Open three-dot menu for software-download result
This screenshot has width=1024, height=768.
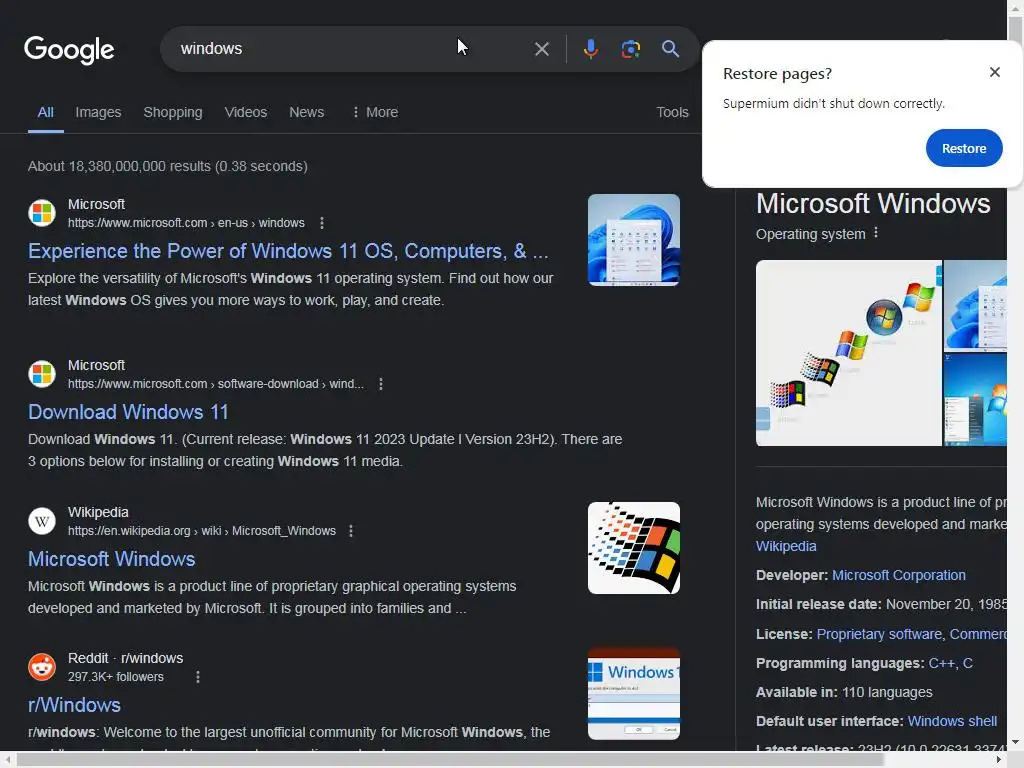pos(381,384)
